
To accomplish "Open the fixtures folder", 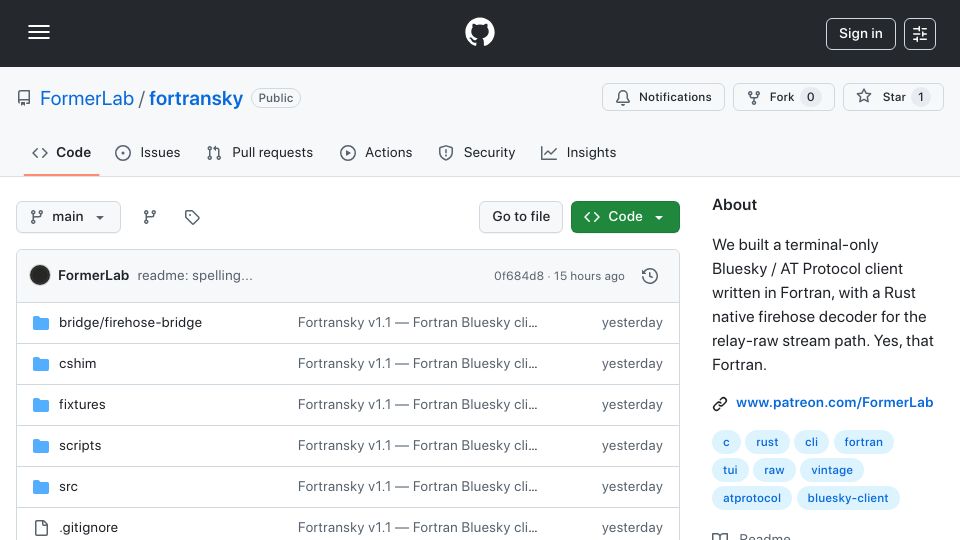I will [82, 405].
